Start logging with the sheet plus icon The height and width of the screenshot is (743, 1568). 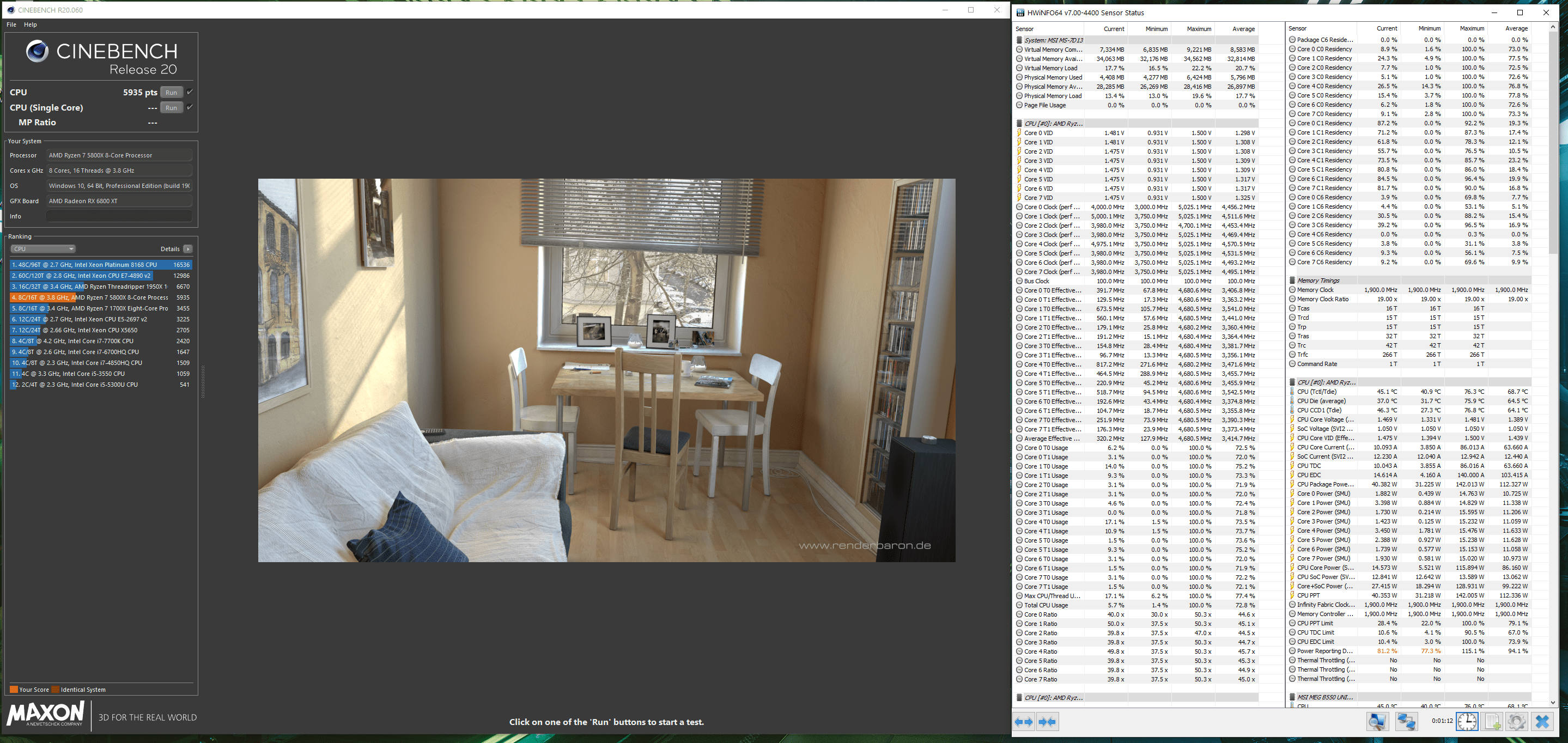coord(1492,722)
